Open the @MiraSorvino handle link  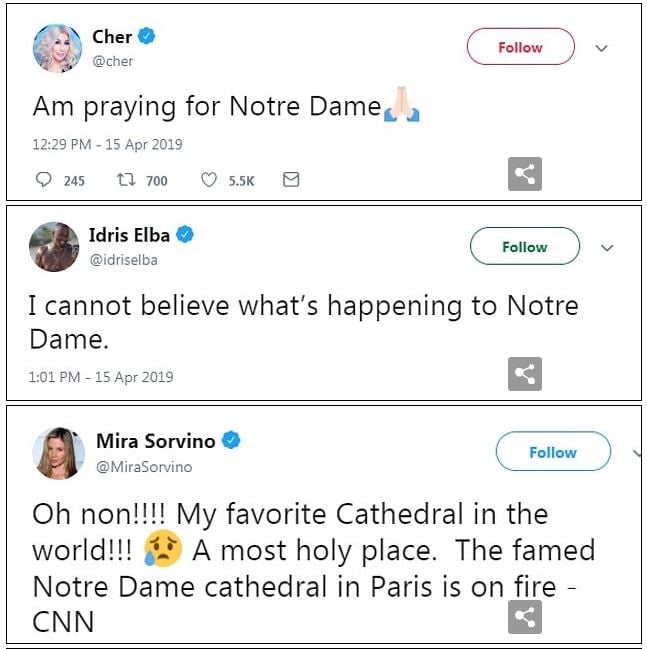pyautogui.click(x=144, y=467)
